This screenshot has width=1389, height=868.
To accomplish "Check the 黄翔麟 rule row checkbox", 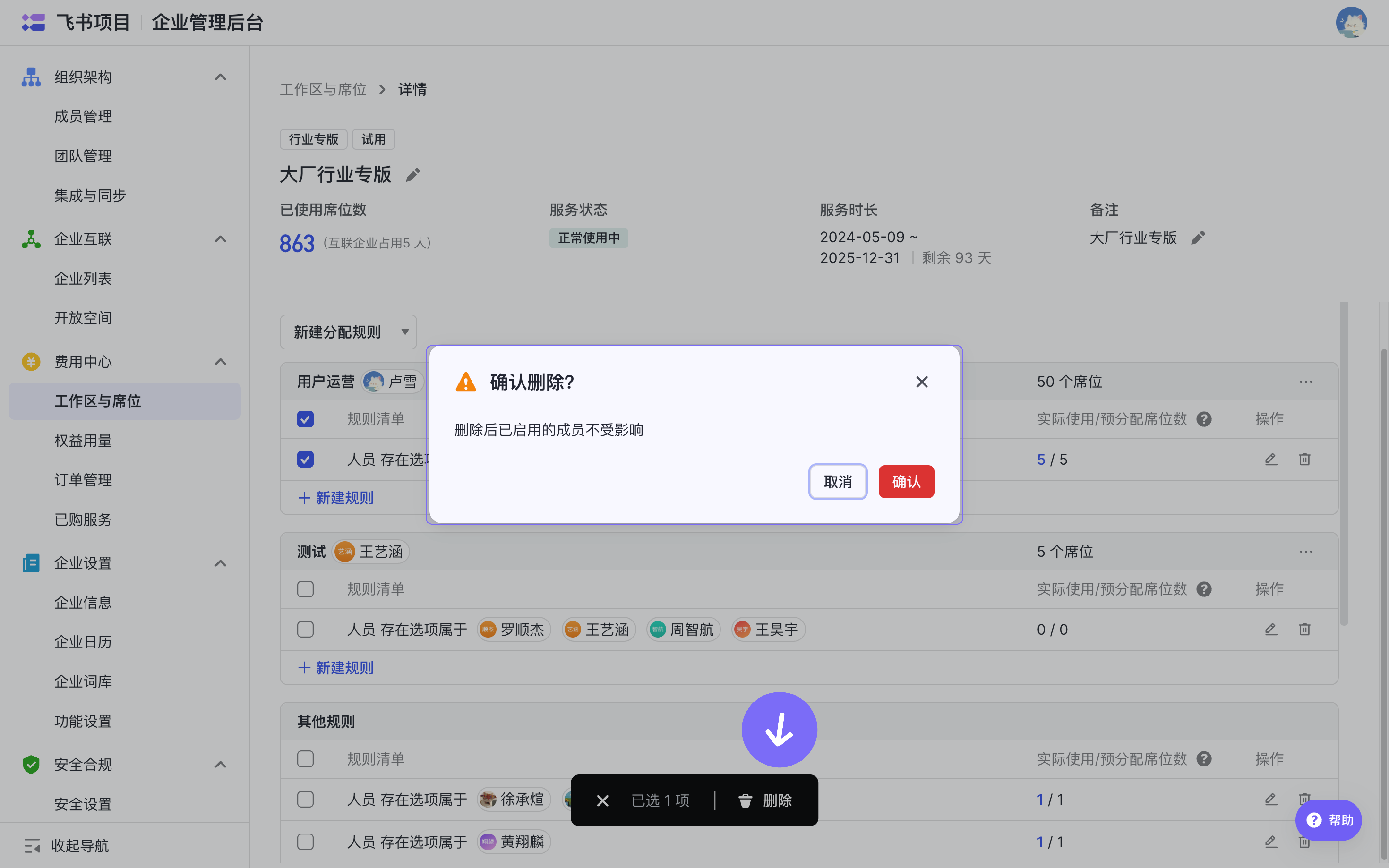I will point(305,842).
